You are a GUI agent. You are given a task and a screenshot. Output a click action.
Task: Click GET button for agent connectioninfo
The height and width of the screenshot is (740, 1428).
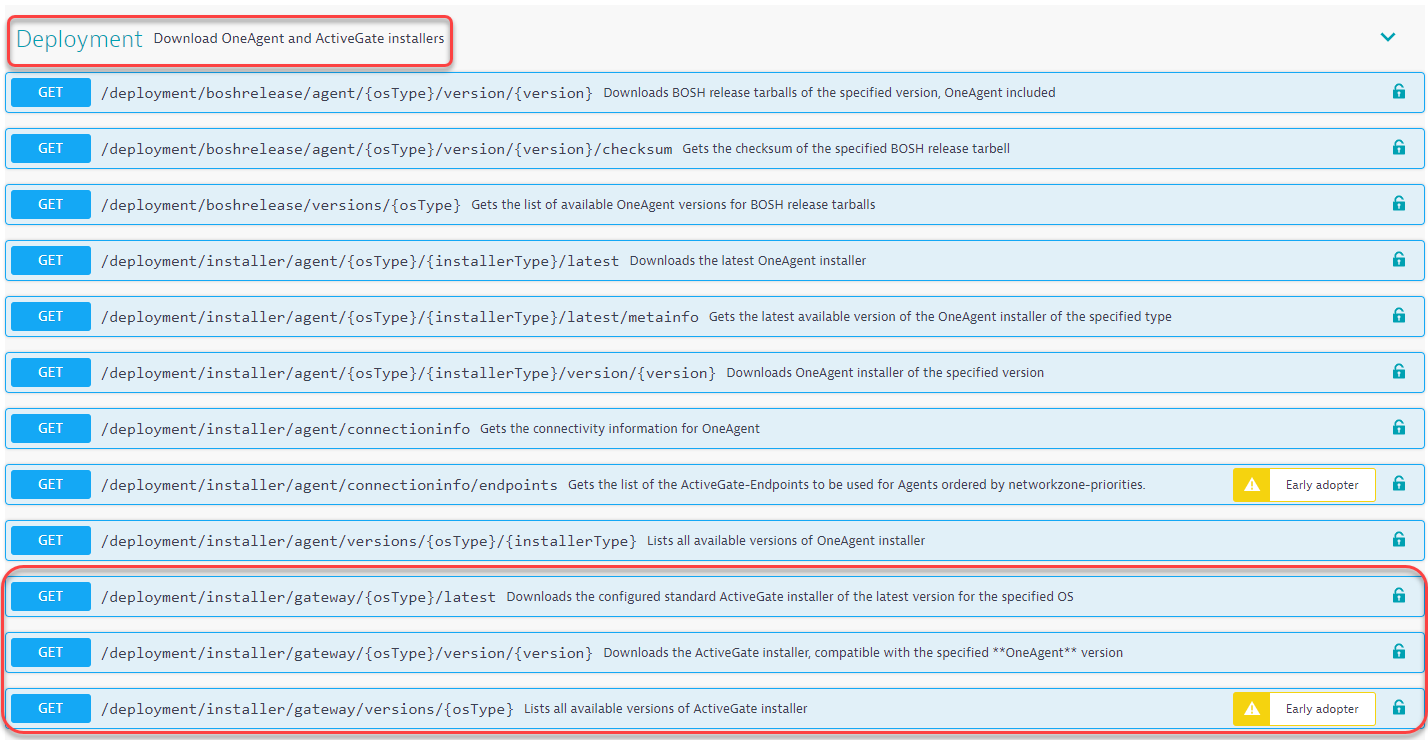click(51, 428)
